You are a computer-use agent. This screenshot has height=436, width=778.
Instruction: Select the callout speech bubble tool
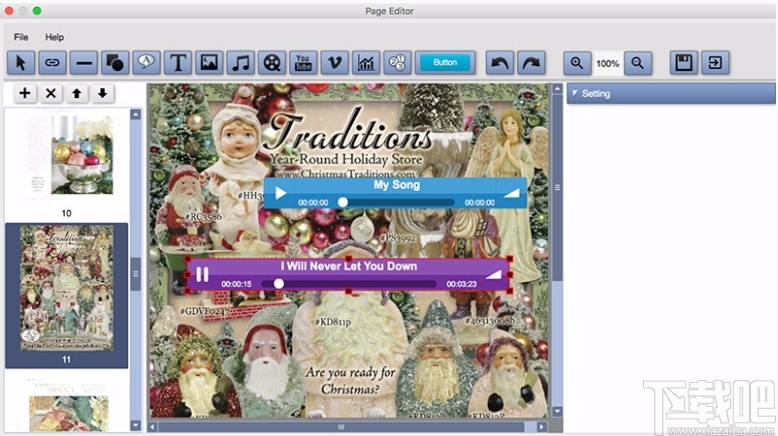[x=146, y=63]
